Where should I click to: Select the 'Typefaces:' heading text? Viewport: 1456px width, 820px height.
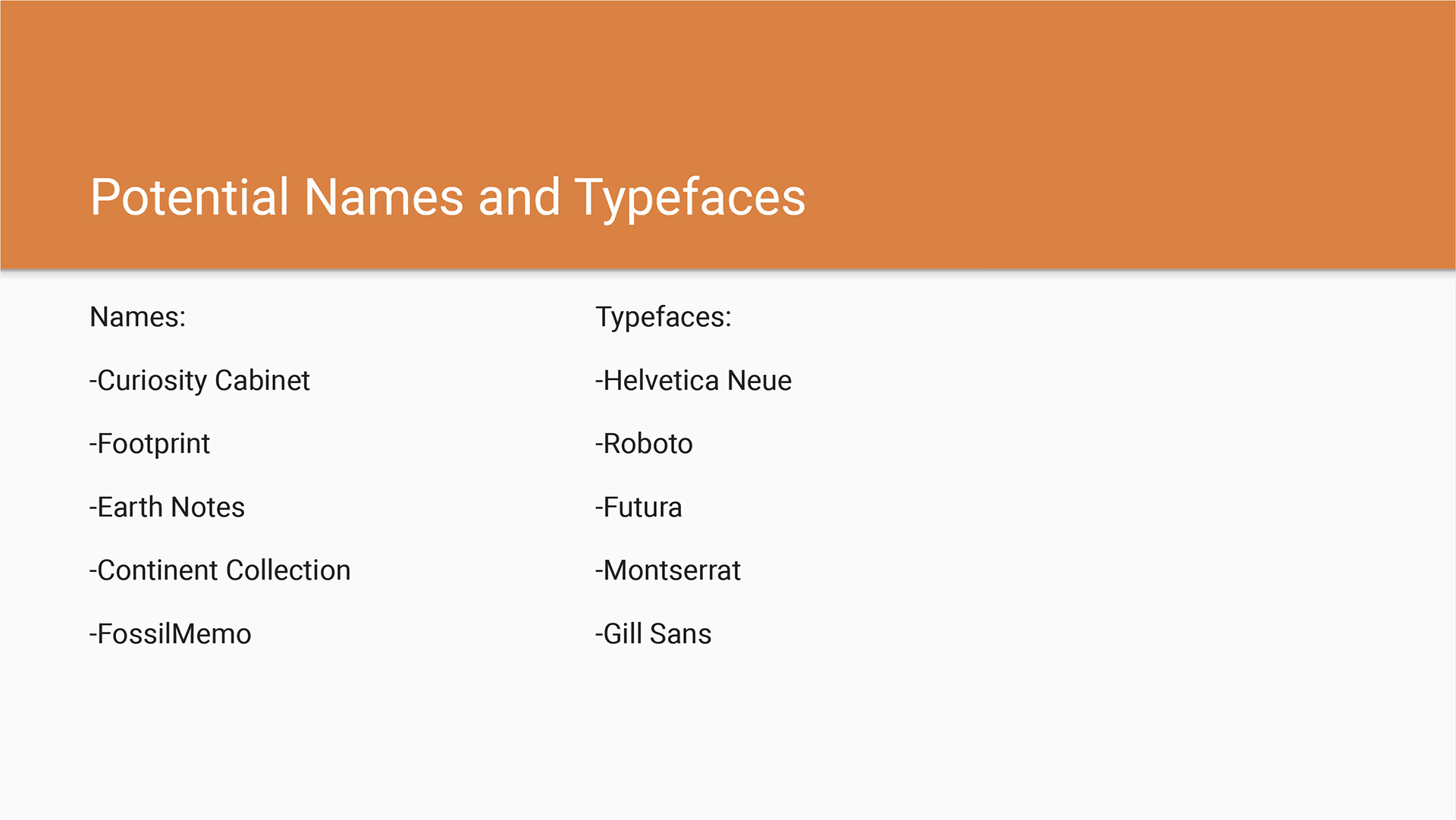click(664, 318)
